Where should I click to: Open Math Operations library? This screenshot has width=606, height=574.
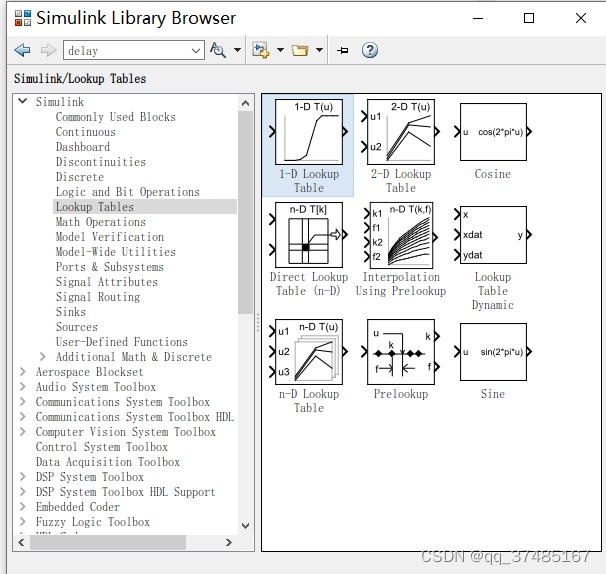coord(100,222)
